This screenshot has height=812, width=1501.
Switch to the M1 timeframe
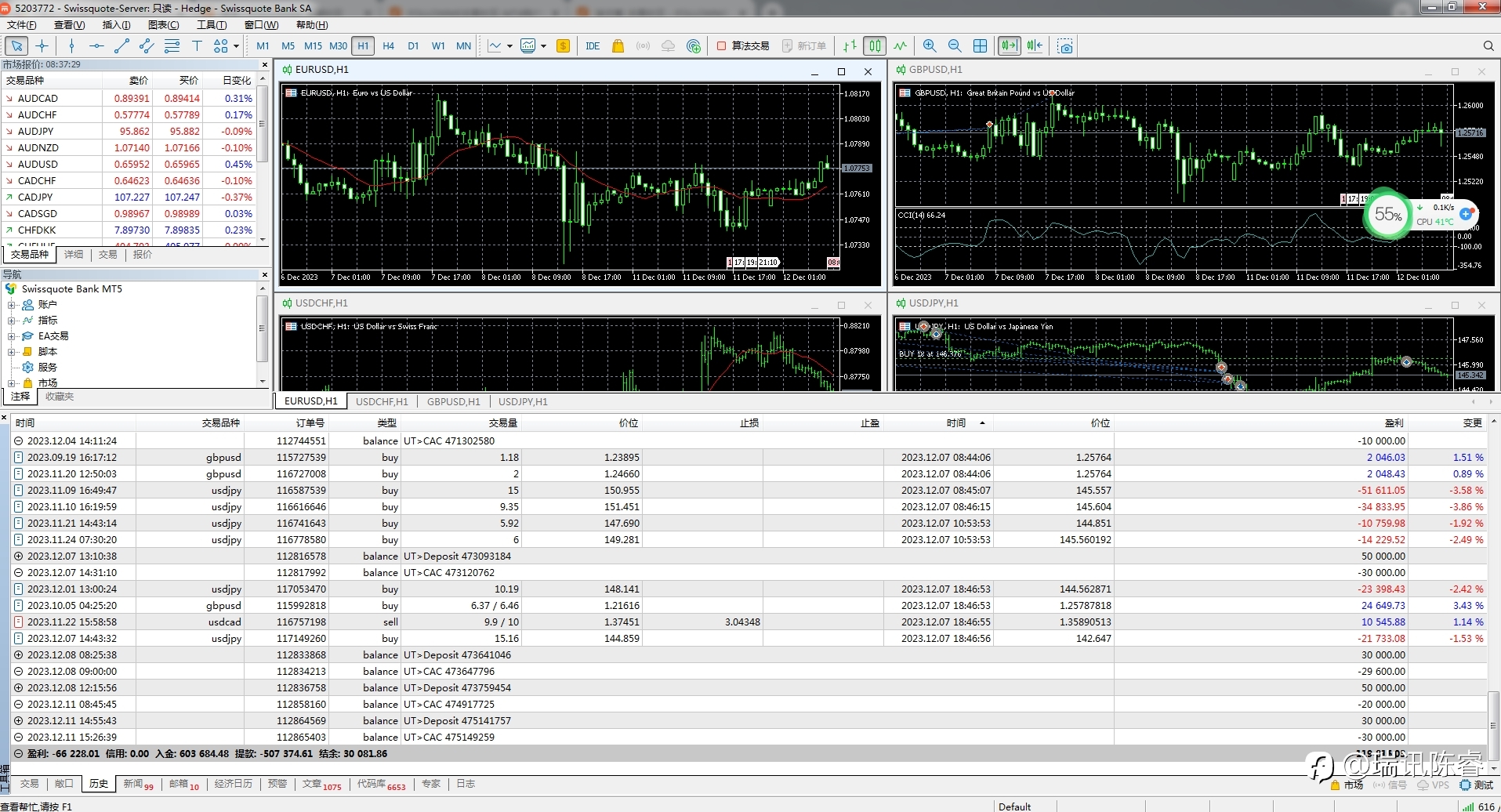click(x=263, y=46)
